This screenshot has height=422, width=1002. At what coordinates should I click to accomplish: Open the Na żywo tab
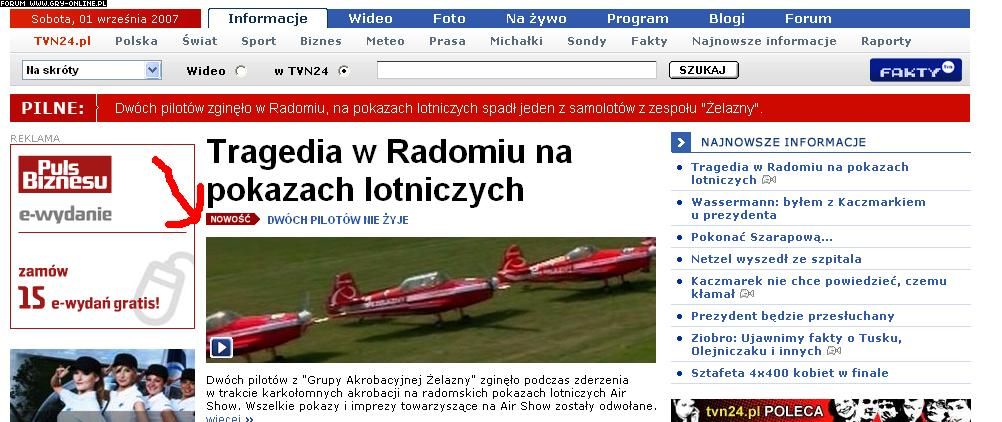pyautogui.click(x=536, y=19)
